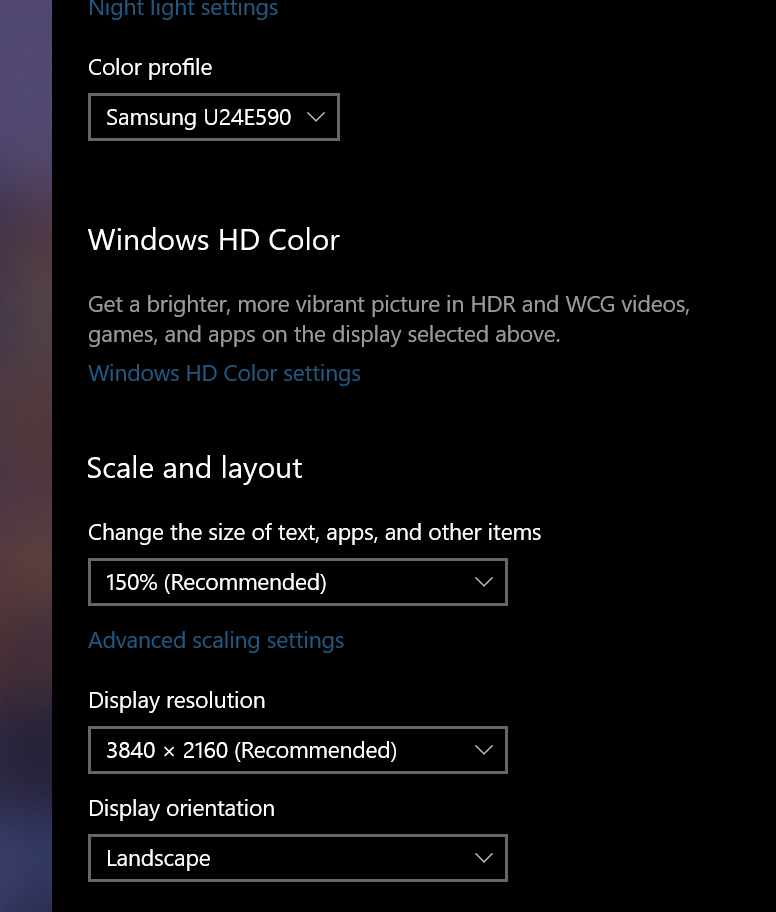Click the chevron arrow beside Samsung U24E590
Image resolution: width=776 pixels, height=912 pixels.
pyautogui.click(x=316, y=117)
